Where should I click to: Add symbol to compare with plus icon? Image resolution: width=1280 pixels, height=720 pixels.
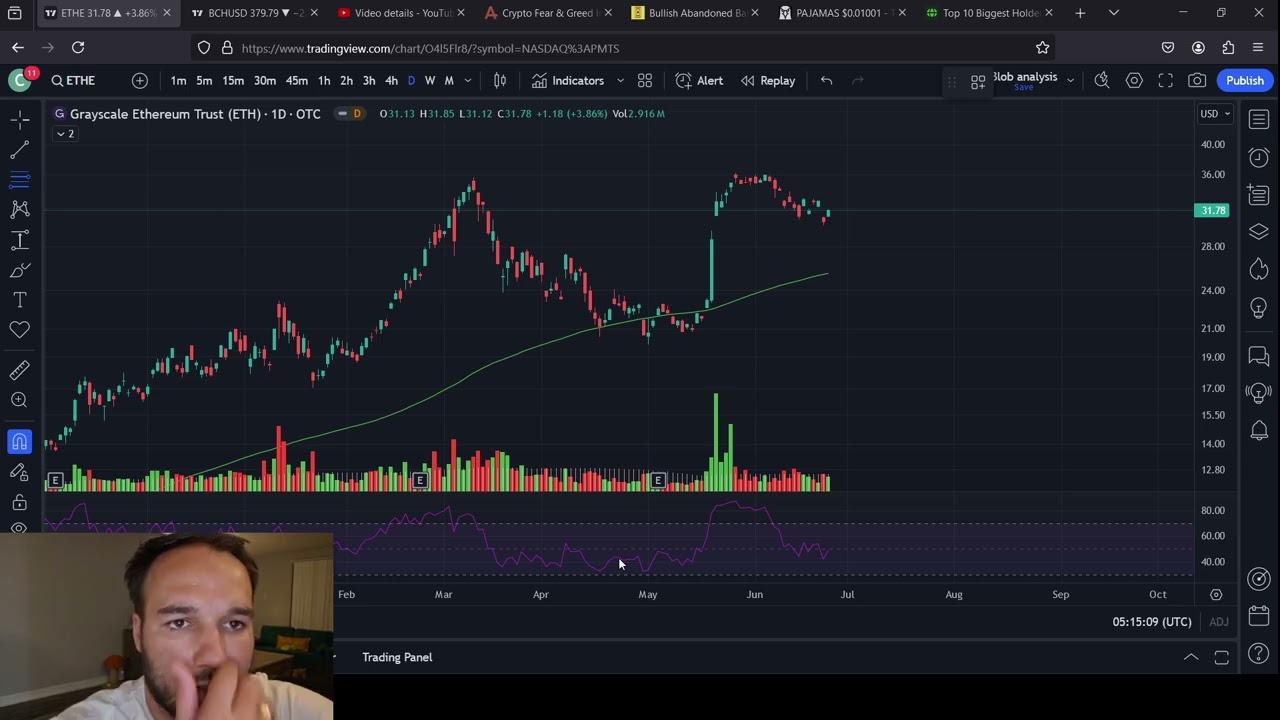[140, 80]
